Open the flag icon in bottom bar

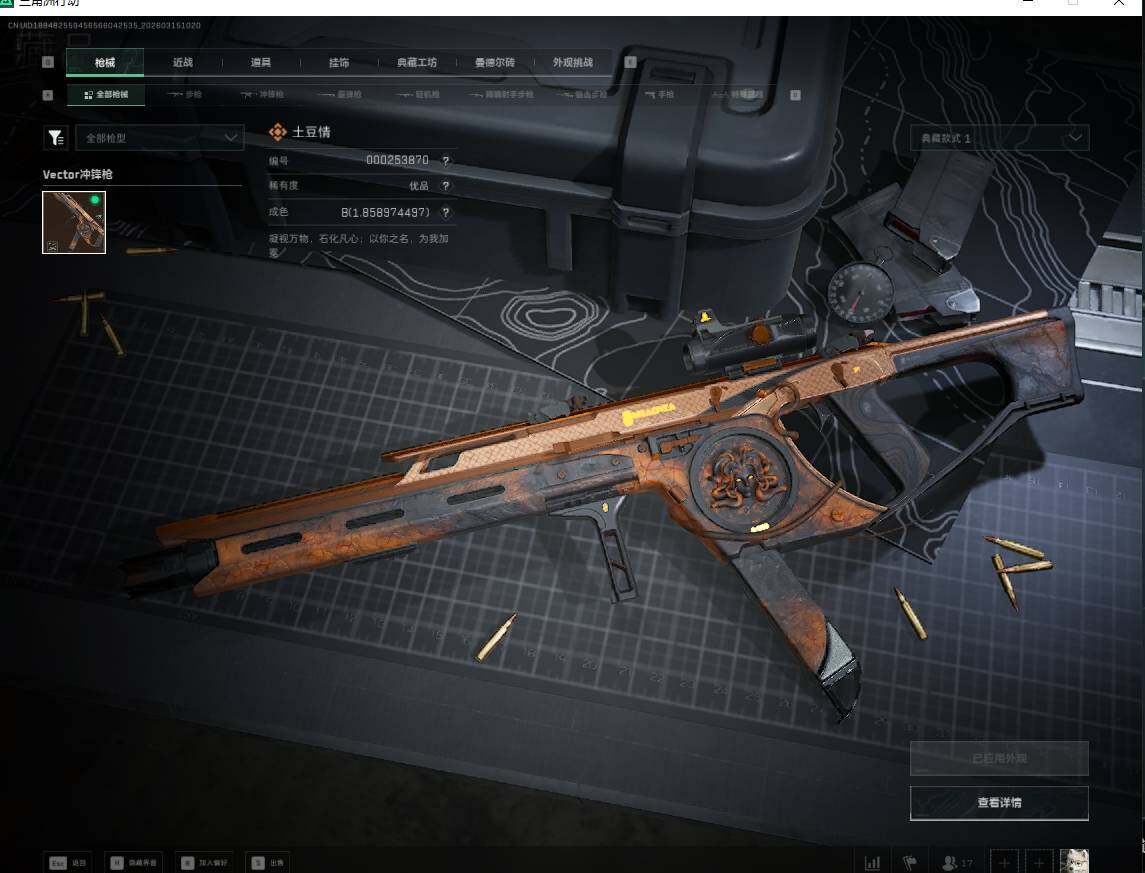click(910, 863)
